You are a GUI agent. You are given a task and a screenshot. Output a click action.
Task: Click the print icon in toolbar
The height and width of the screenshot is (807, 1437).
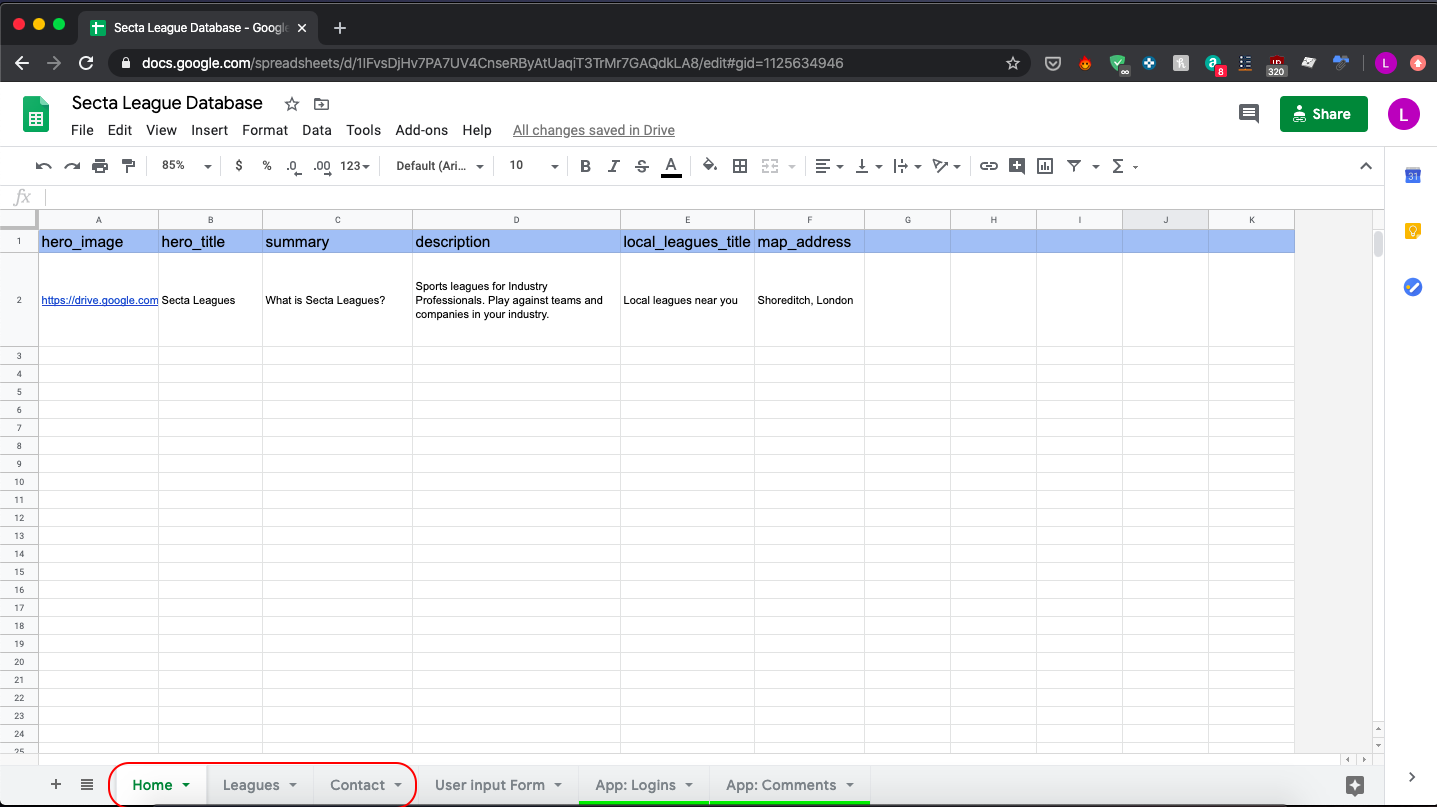[100, 166]
